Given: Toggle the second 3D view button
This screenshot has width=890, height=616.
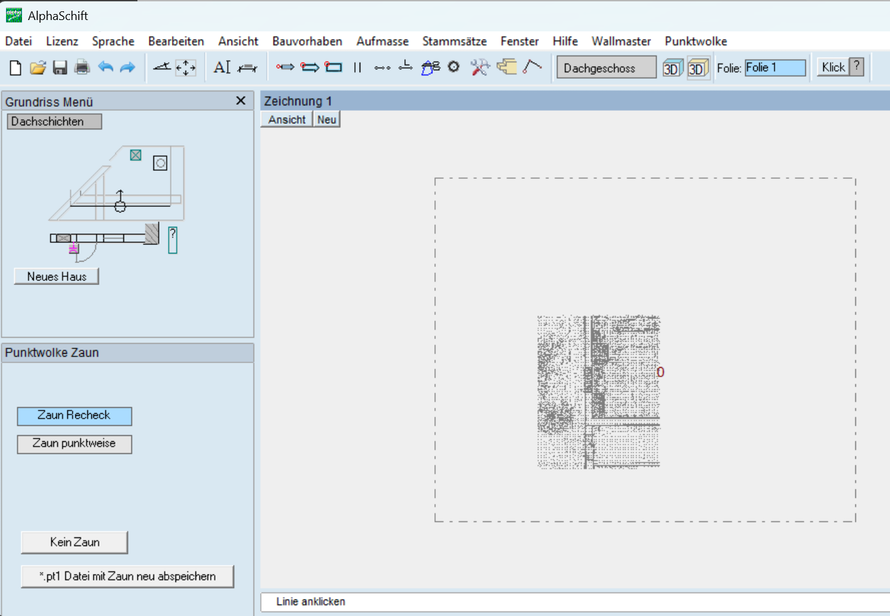Looking at the screenshot, I should (698, 68).
